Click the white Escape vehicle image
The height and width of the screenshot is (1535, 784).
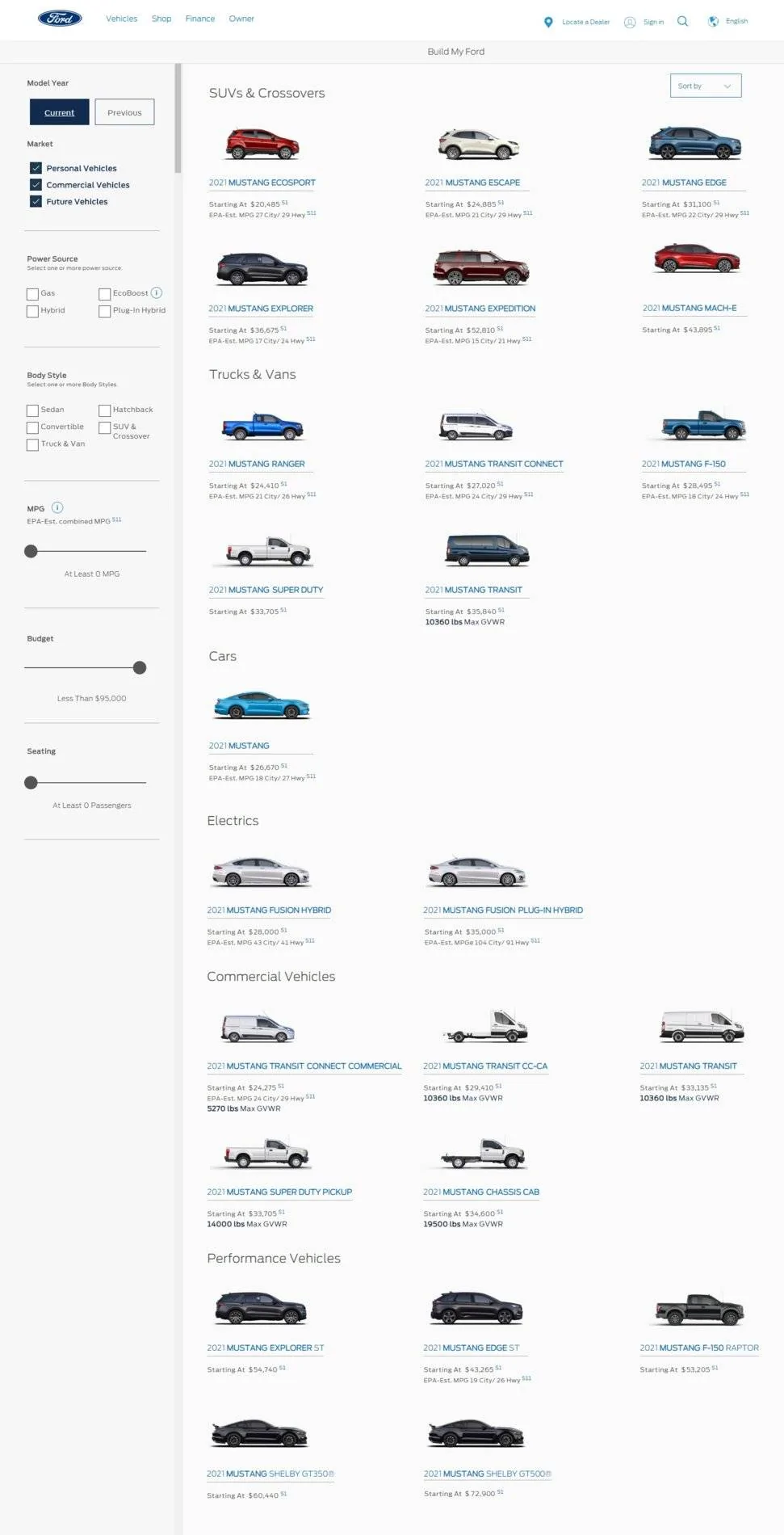coord(479,145)
